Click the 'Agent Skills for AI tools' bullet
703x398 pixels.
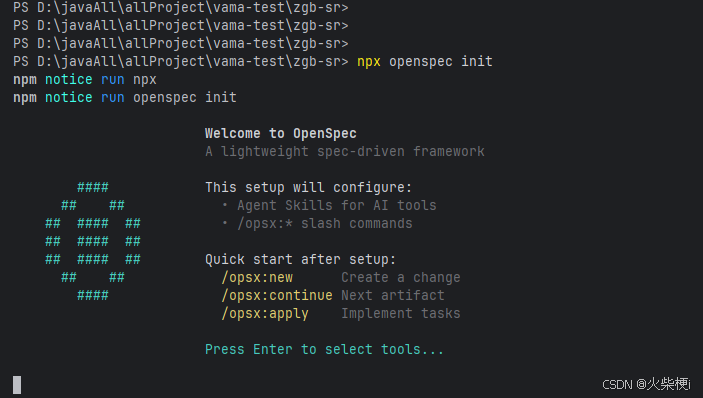330,205
